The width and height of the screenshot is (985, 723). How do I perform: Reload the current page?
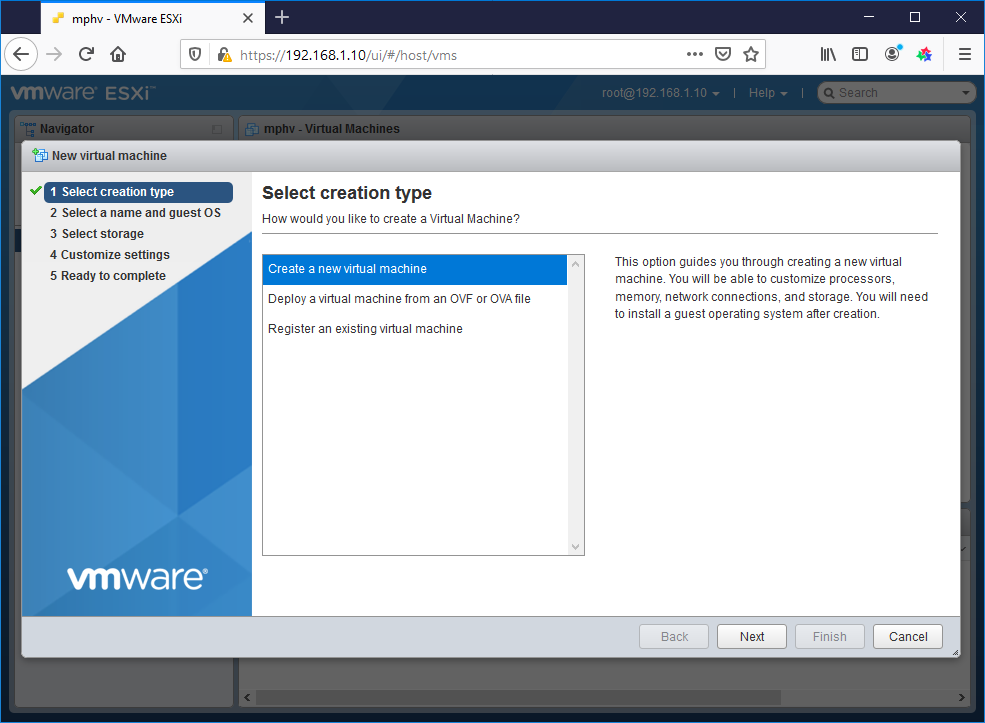(85, 54)
